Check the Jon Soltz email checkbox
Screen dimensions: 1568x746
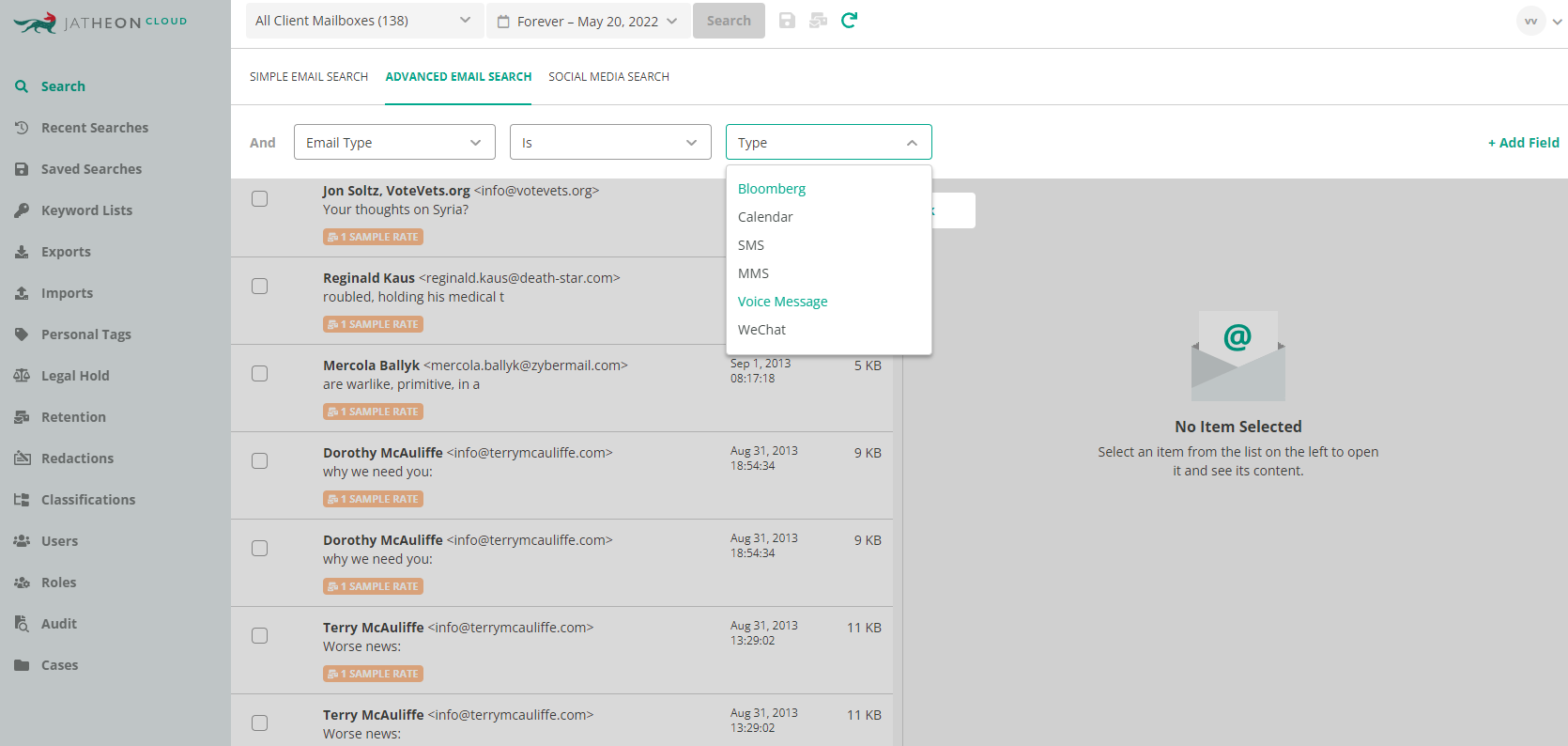(x=260, y=199)
